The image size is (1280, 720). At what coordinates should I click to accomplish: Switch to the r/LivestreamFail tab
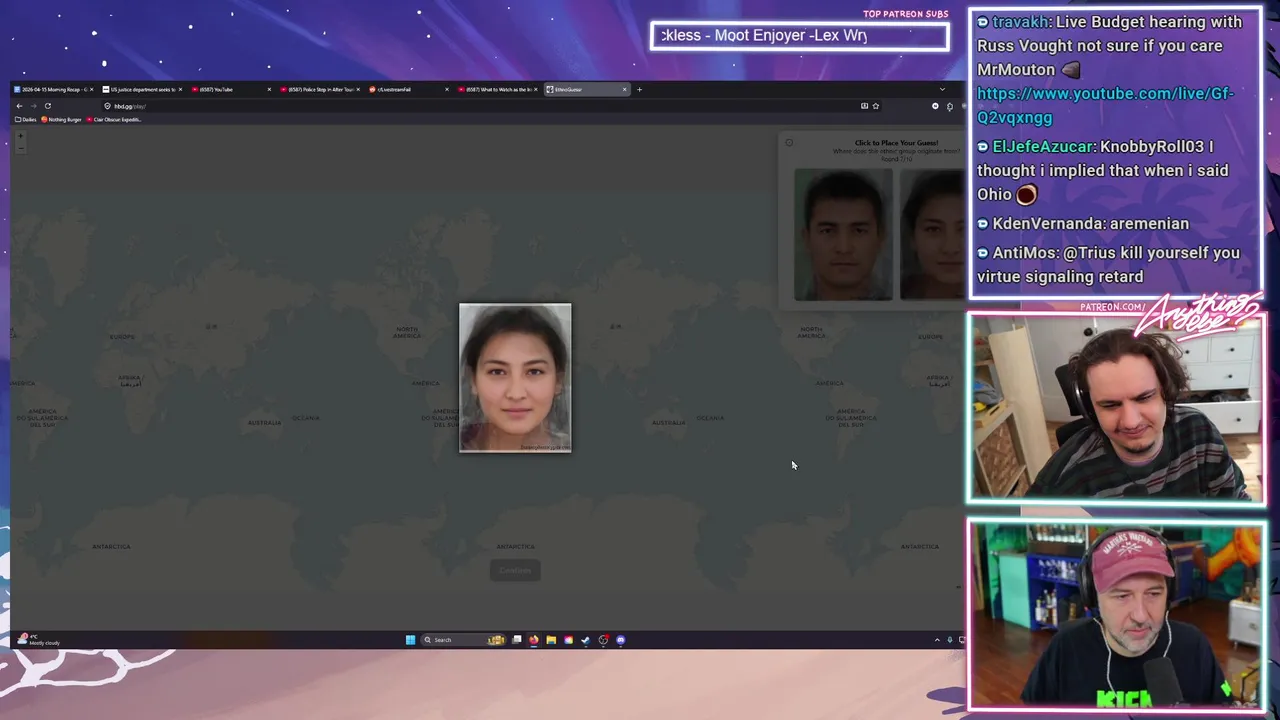tap(410, 89)
